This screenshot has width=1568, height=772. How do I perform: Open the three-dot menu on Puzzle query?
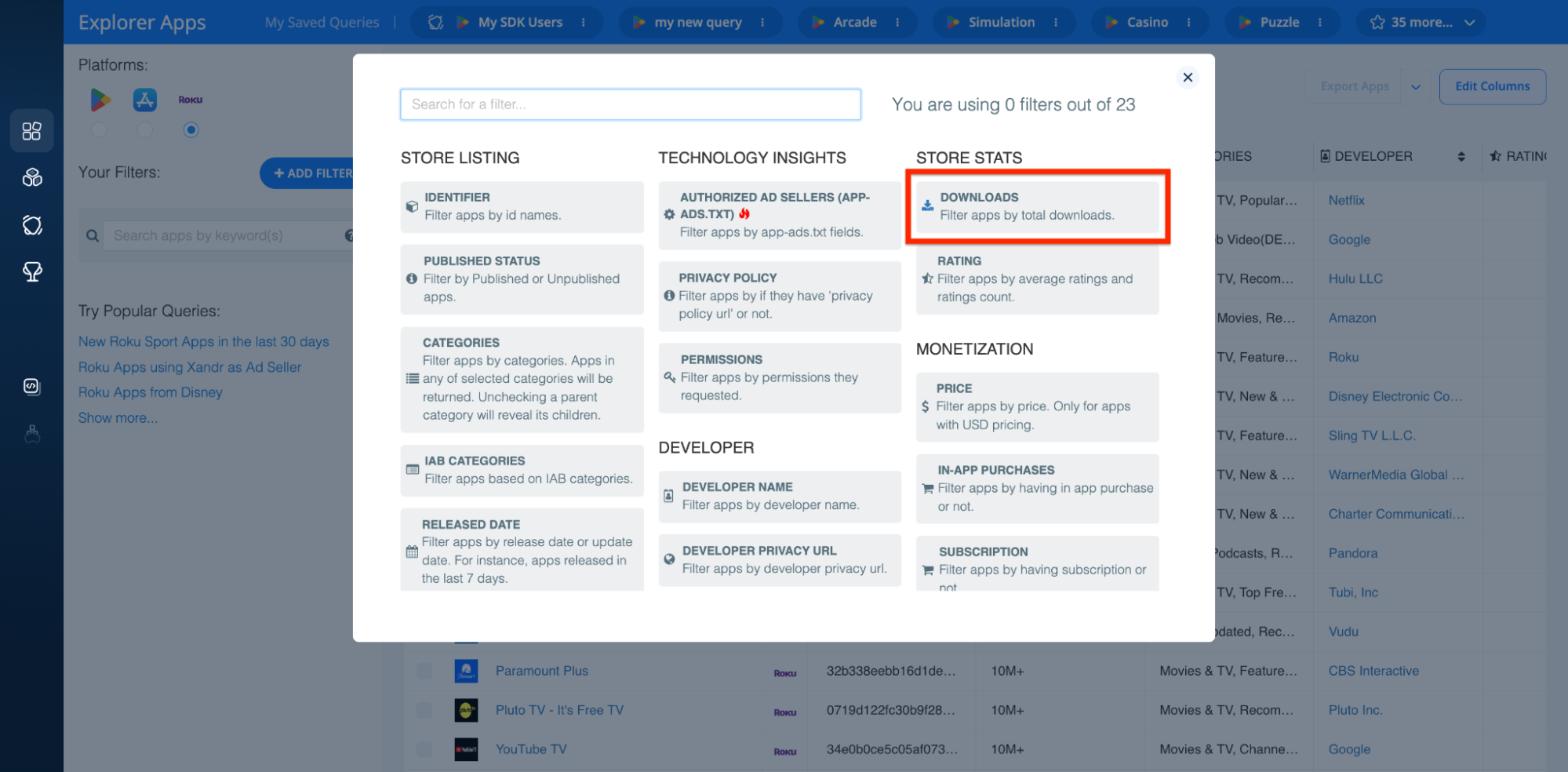(x=1320, y=22)
